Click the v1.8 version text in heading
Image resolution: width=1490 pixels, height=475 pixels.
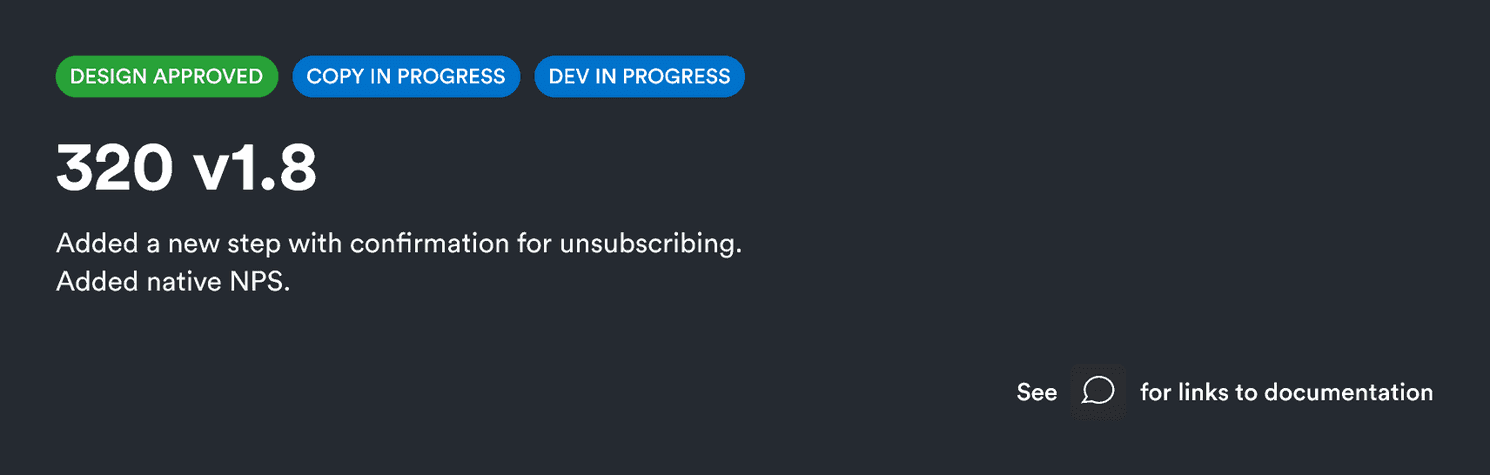(x=256, y=167)
